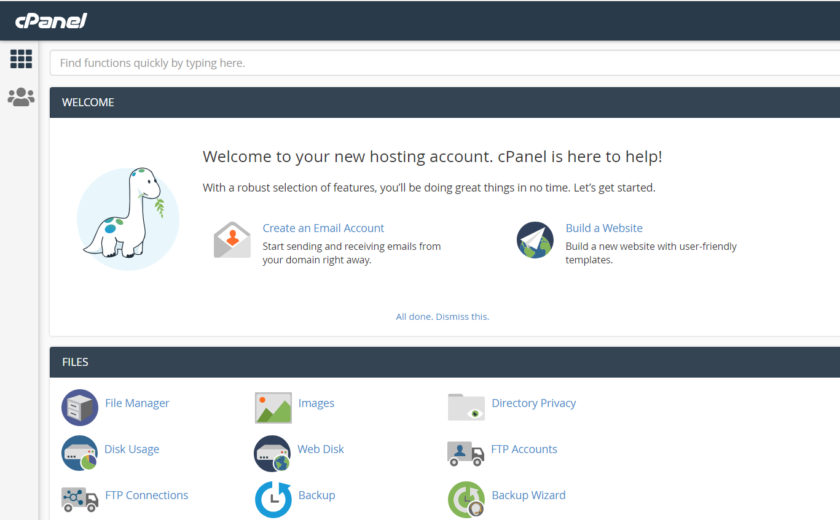Screen dimensions: 840x520
Task: Open the User Manager people icon
Action: tap(21, 97)
